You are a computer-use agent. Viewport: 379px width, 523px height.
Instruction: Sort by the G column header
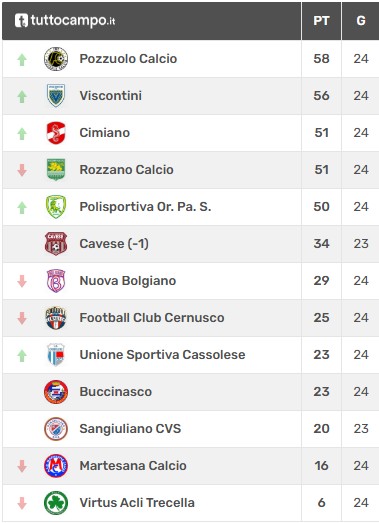[x=361, y=21]
